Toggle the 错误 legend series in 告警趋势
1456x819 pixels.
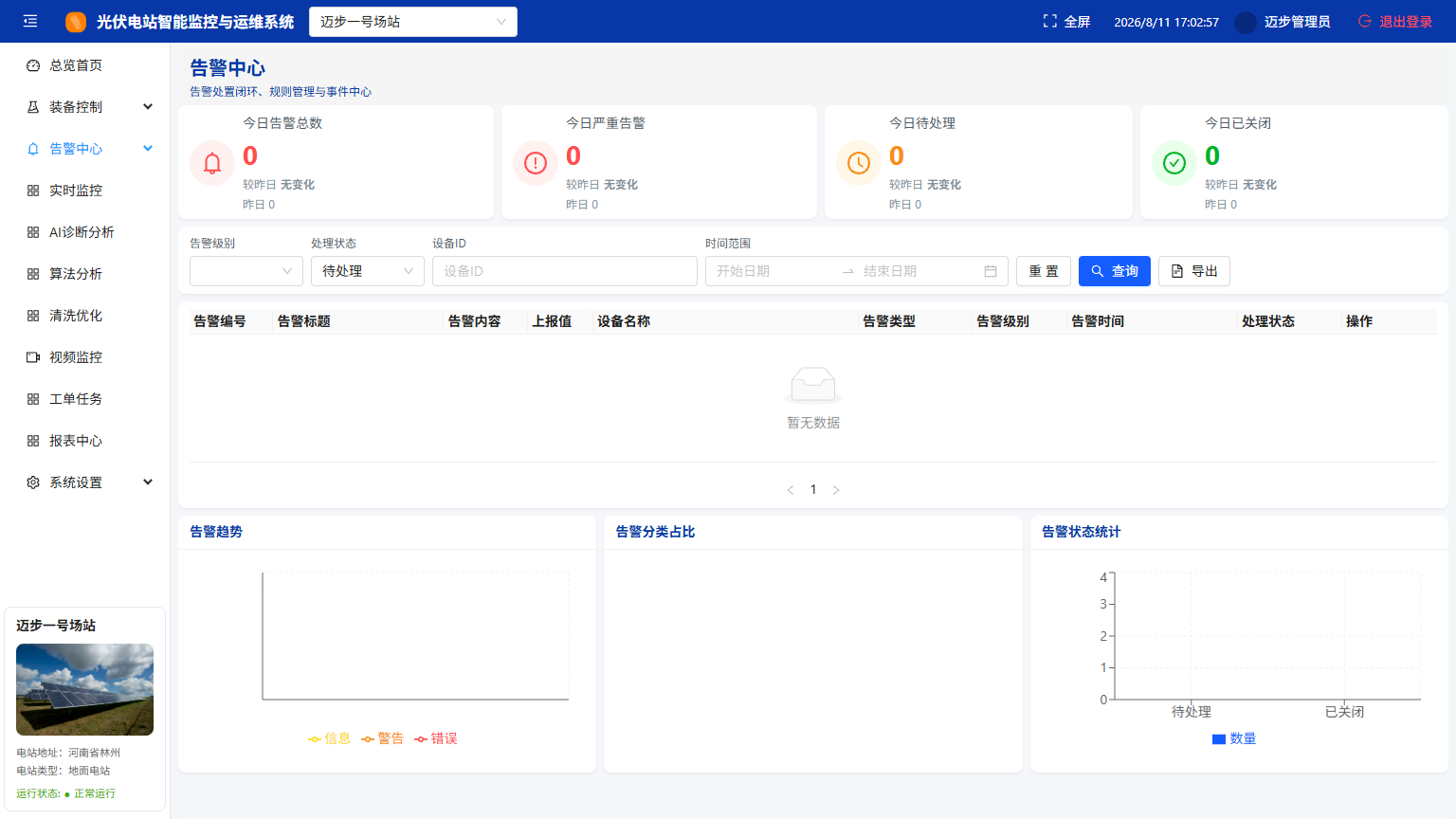(x=436, y=738)
